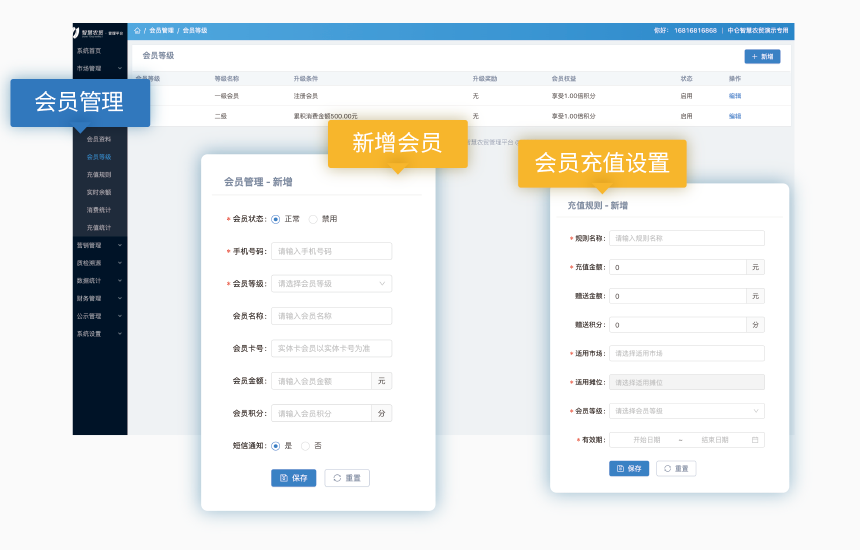Click the home icon in the breadcrumb
The width and height of the screenshot is (860, 550).
pos(138,31)
